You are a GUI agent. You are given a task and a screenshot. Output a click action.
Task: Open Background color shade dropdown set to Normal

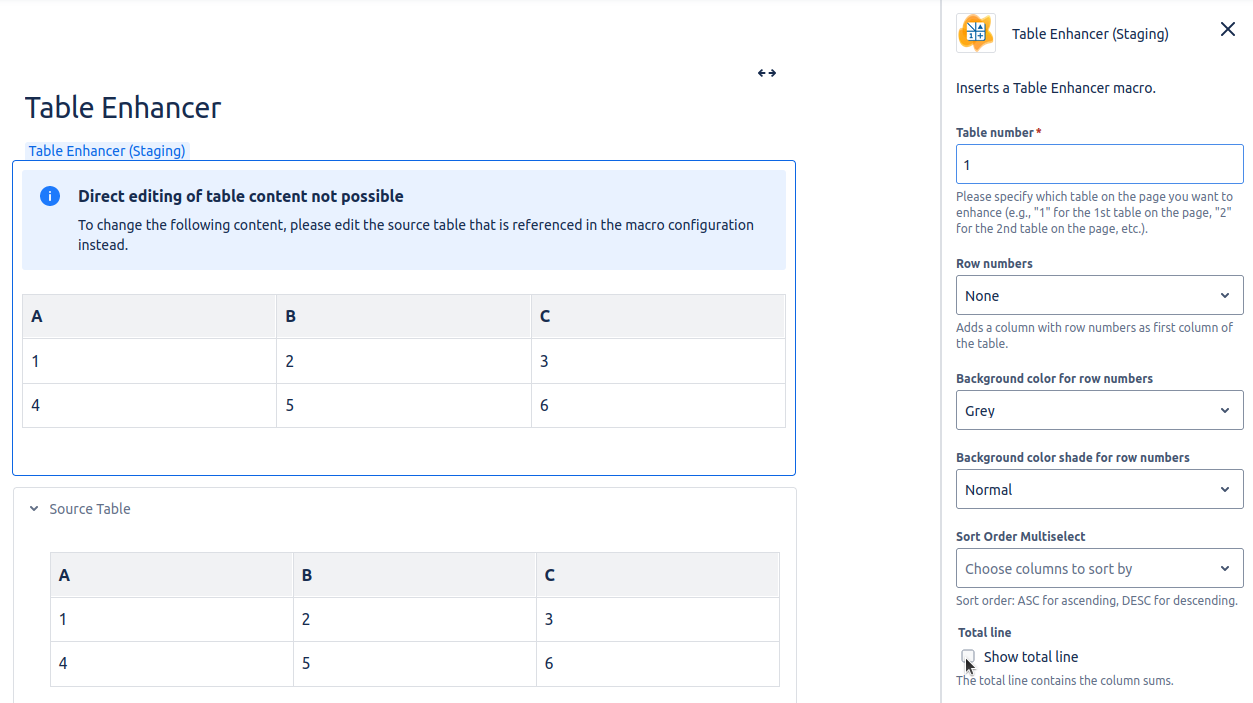tap(1099, 490)
